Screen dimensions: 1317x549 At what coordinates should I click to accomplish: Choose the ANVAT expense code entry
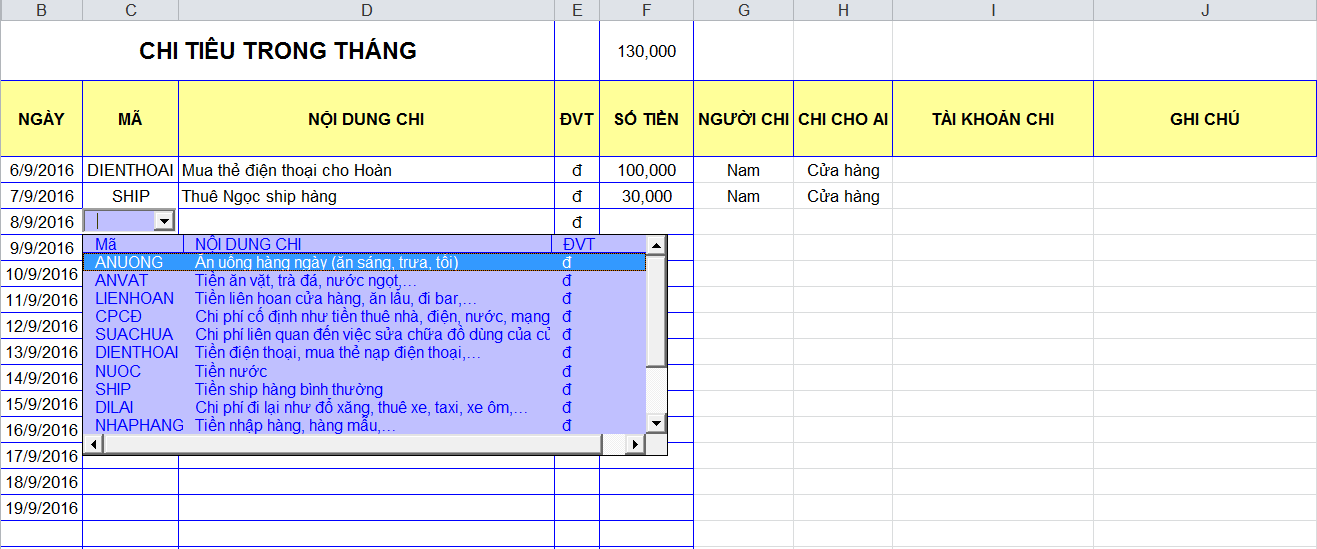click(x=121, y=280)
